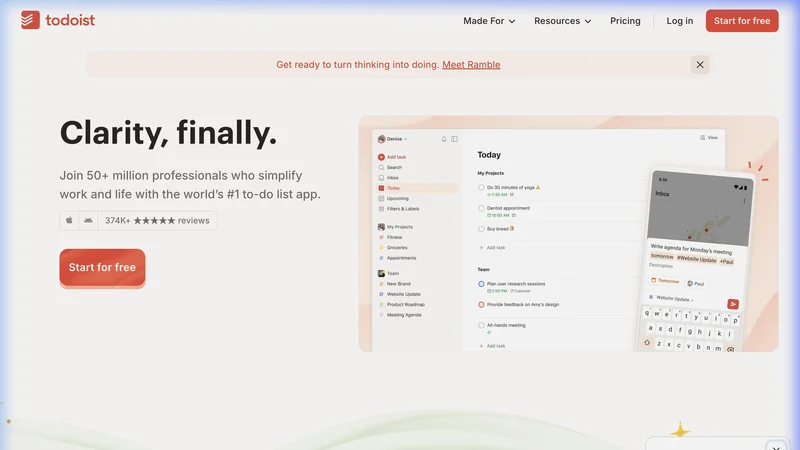
Task: Check off Dentist appointment task
Action: pyautogui.click(x=481, y=208)
